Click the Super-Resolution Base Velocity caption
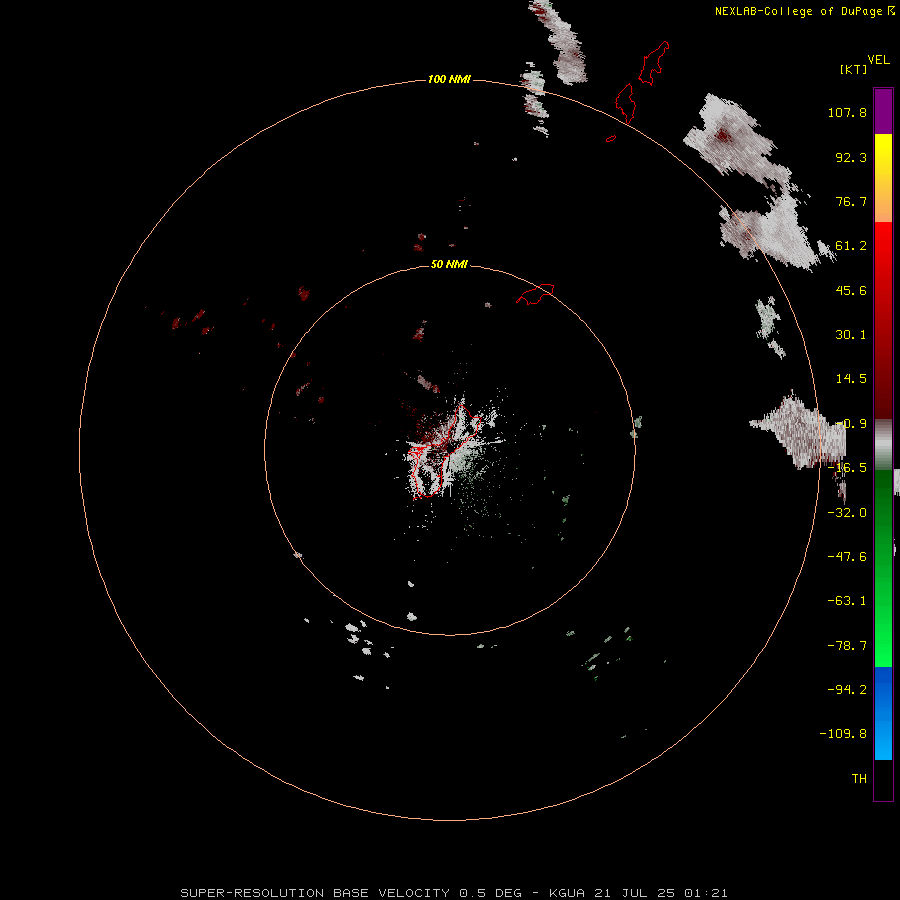 (454, 893)
